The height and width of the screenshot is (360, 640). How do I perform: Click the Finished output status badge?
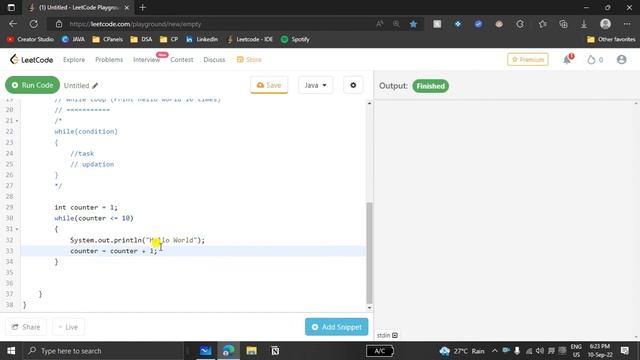430,86
